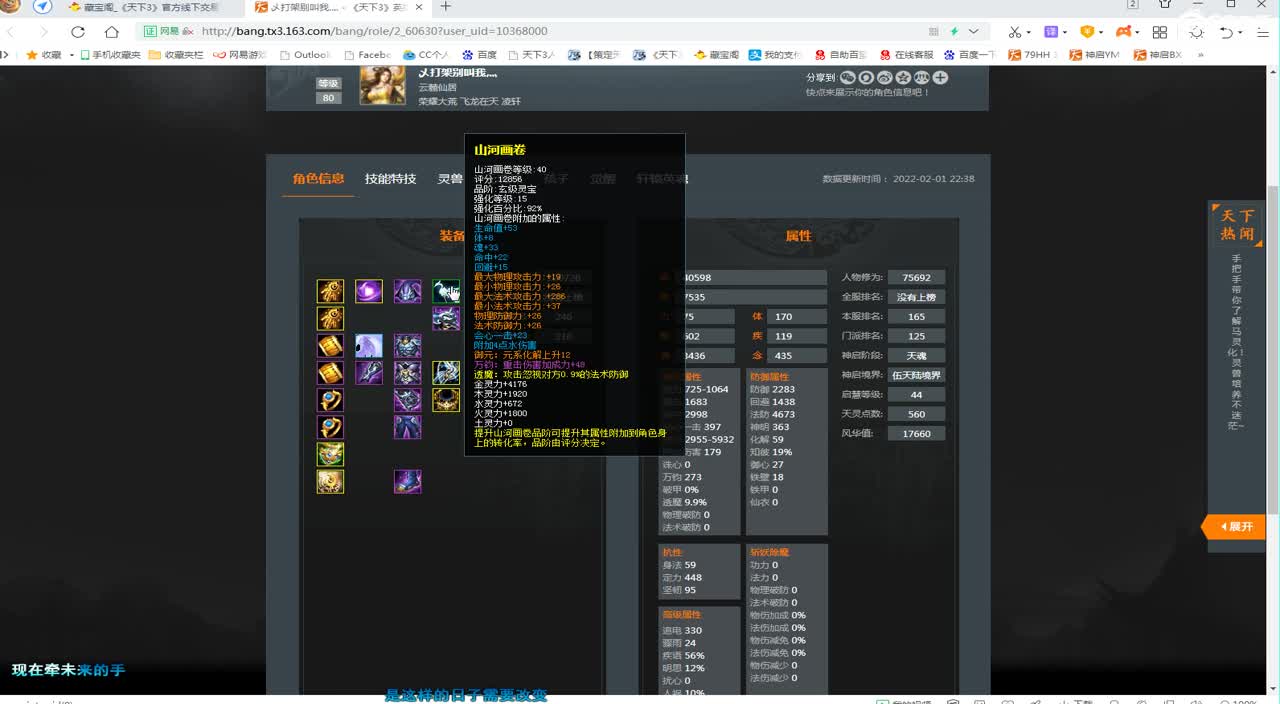Click the purple boots equipment icon

coord(407,482)
